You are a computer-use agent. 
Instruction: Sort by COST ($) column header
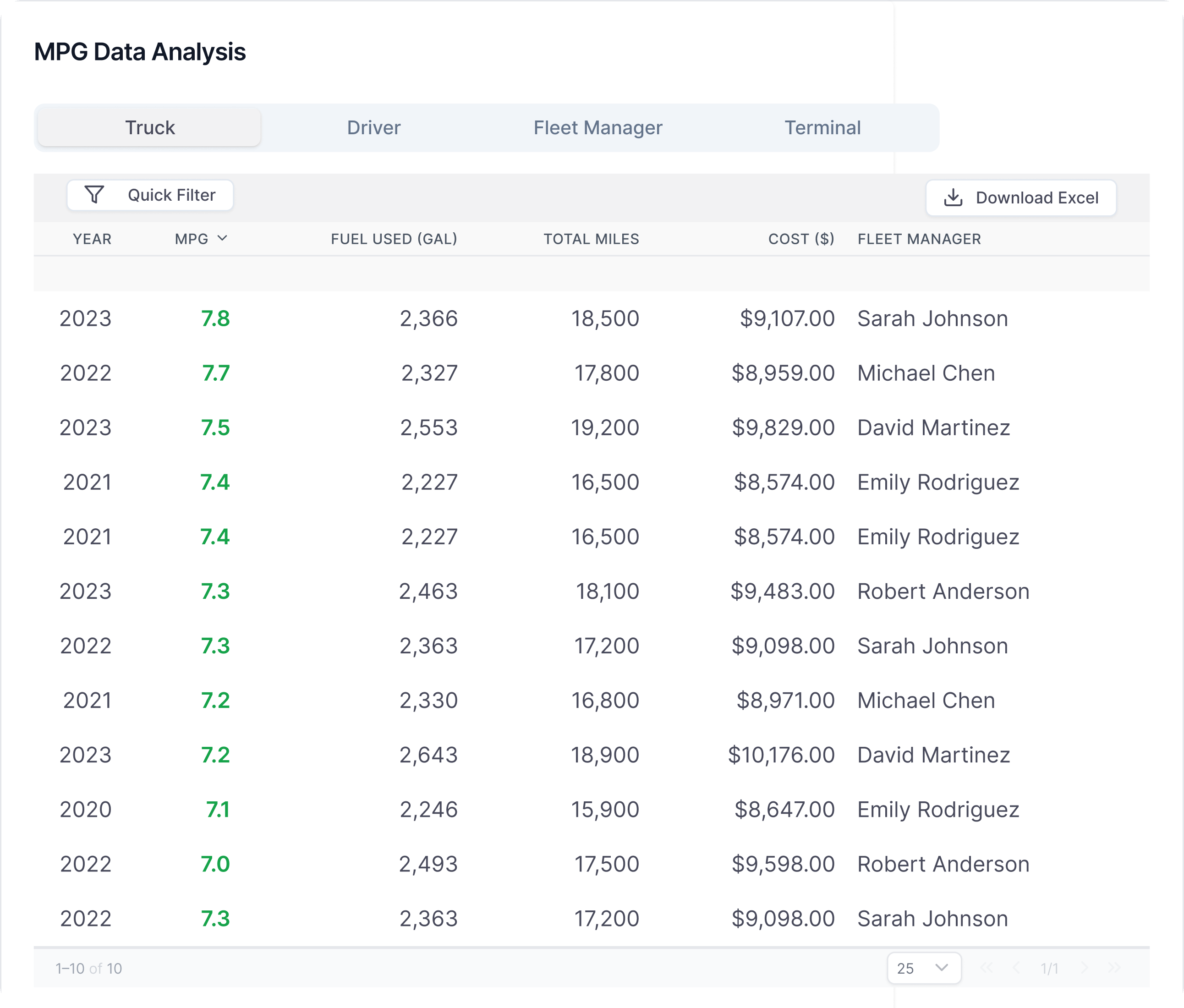click(801, 239)
